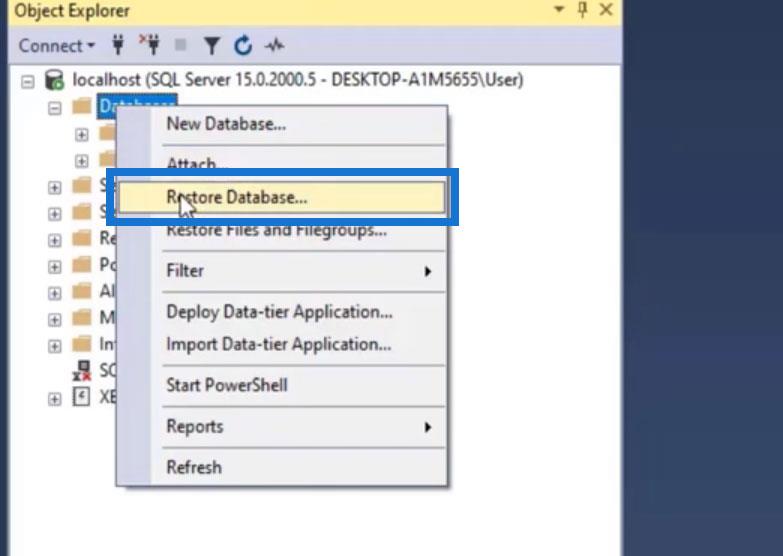The height and width of the screenshot is (556, 783).
Task: Click the 'Re' row folder icon
Action: coord(81,238)
